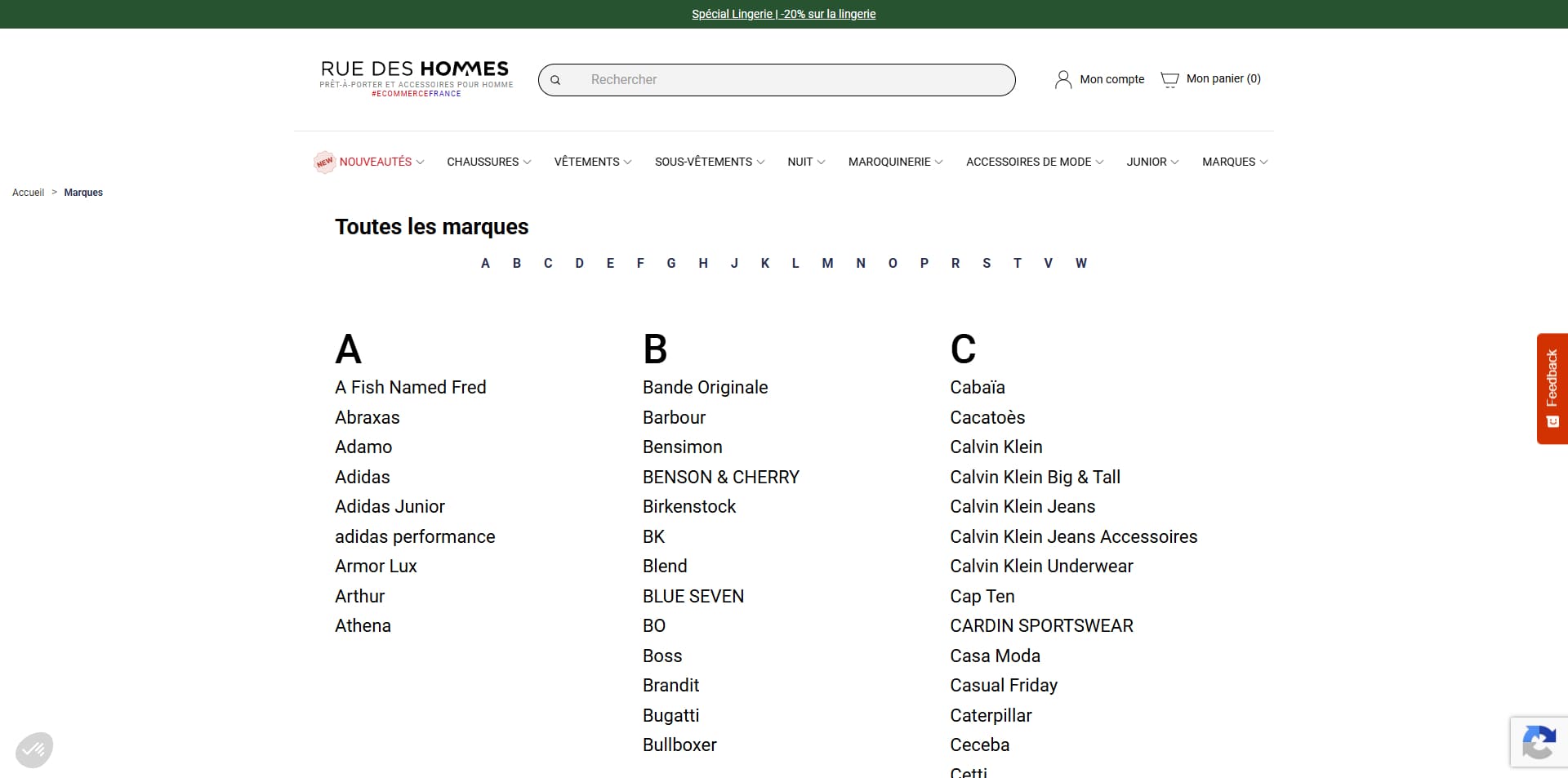Expand the Marques dropdown menu

pyautogui.click(x=1235, y=162)
